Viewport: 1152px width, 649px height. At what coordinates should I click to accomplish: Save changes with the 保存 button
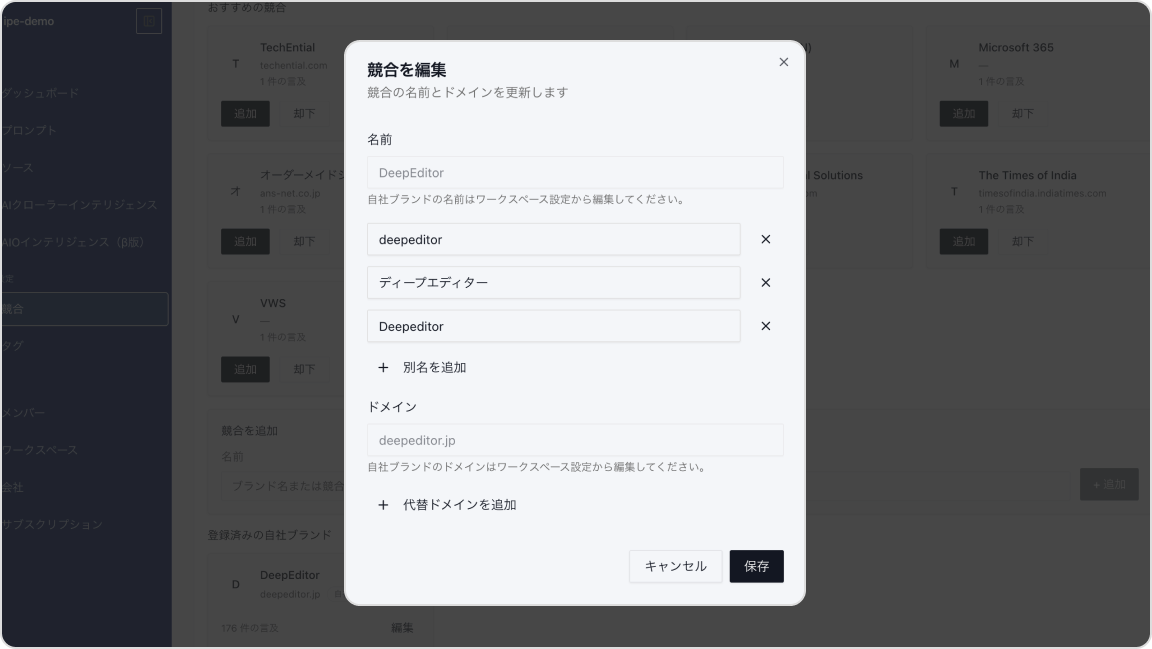(756, 565)
